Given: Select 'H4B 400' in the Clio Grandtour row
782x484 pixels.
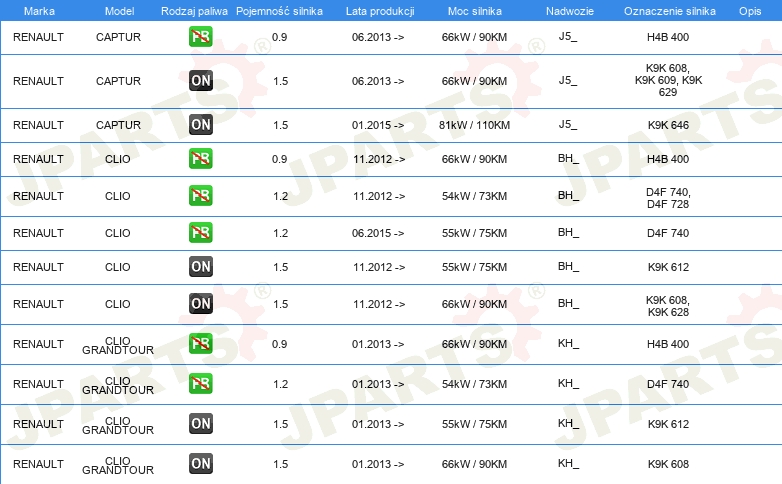Looking at the screenshot, I should click(668, 344).
